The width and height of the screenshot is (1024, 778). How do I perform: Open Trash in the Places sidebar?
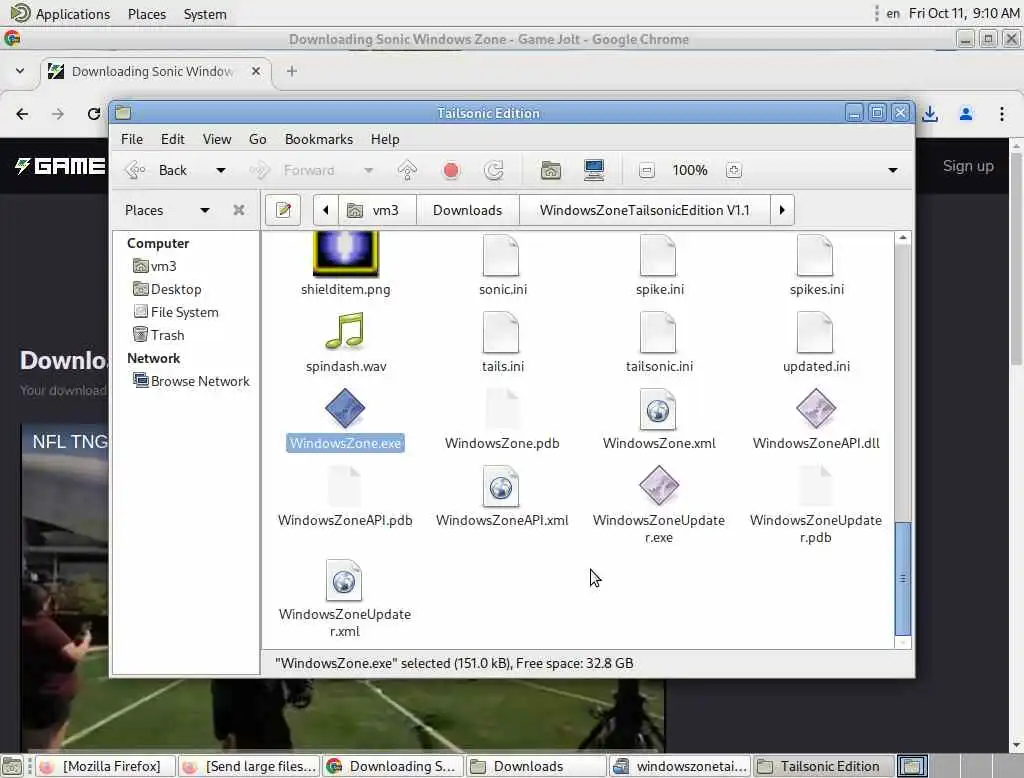159,334
